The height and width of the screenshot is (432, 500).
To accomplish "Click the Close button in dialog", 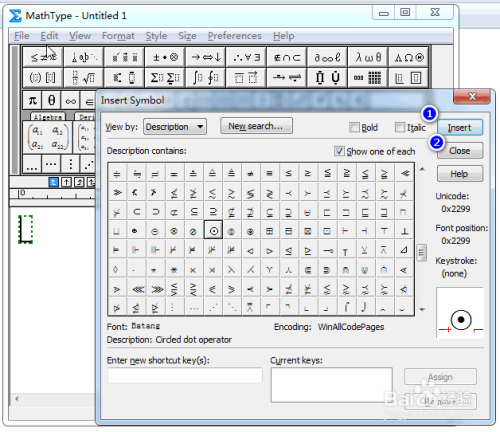I will point(460,151).
